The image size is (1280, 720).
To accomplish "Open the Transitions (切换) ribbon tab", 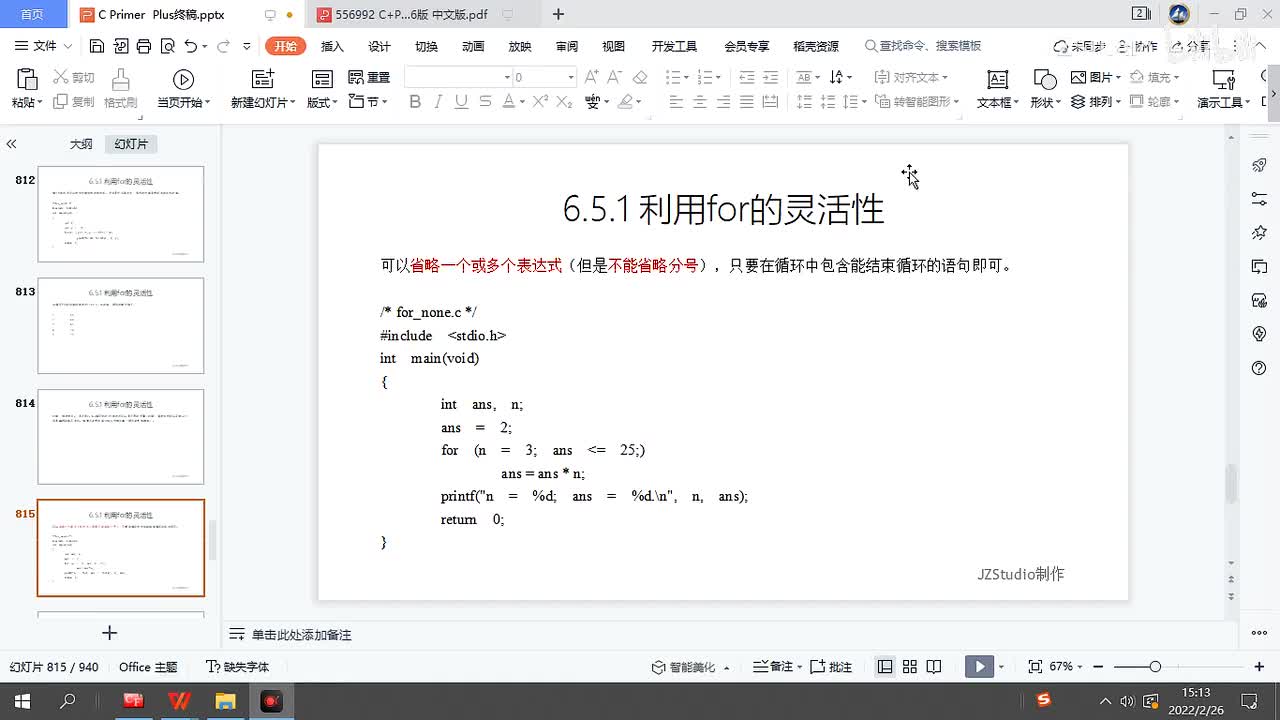I will pos(426,46).
